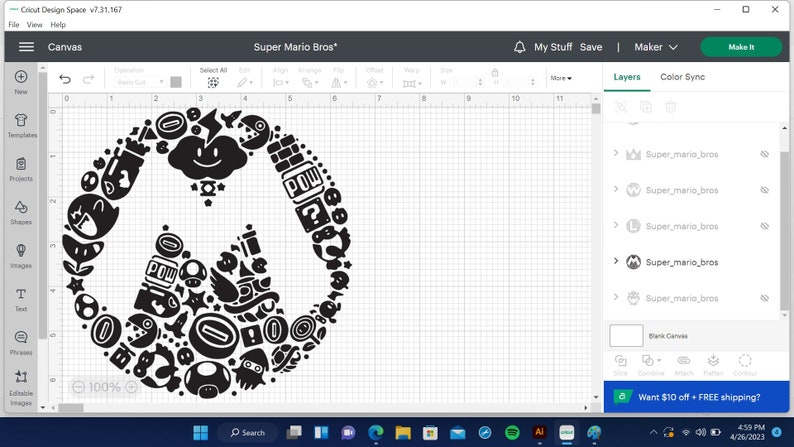This screenshot has width=794, height=447.
Task: Open Adobe Illustrator from the taskbar
Action: click(539, 433)
